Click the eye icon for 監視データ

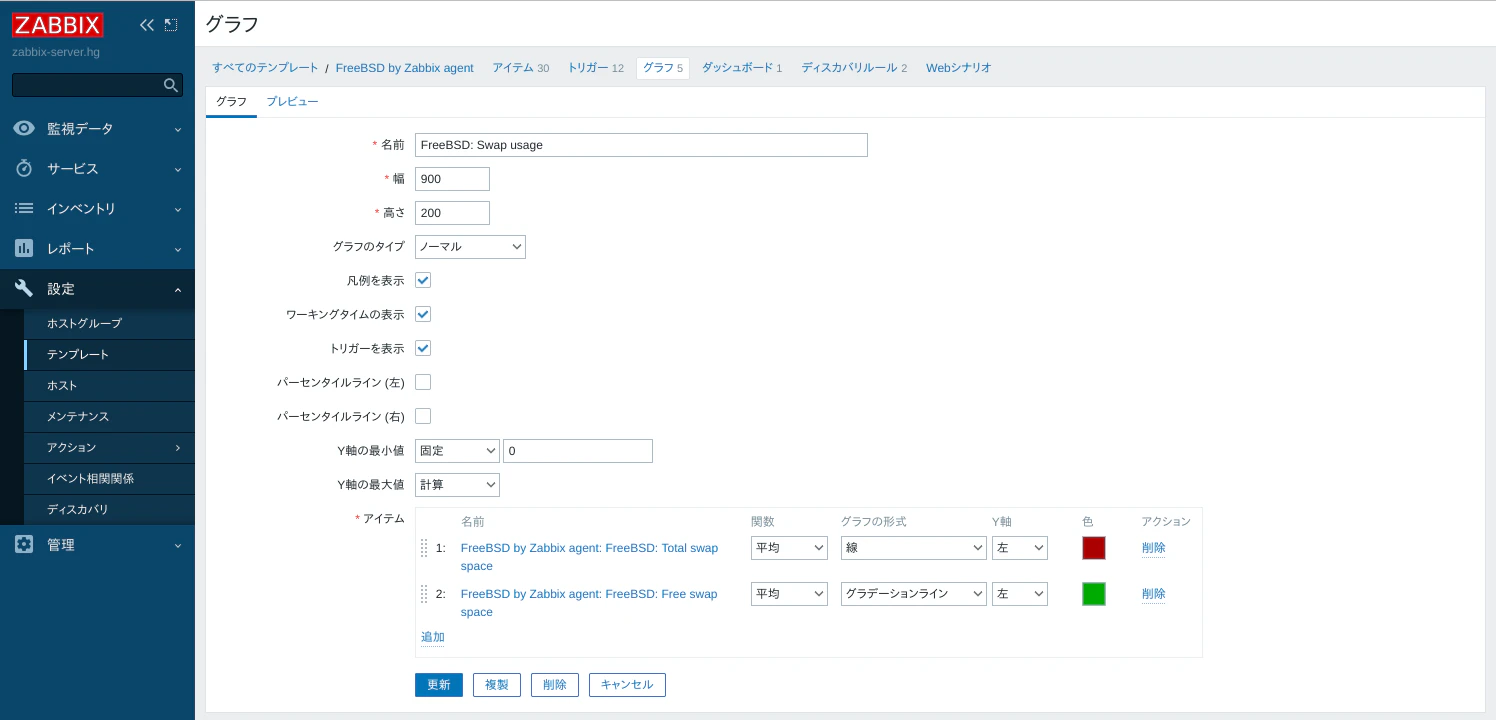[x=24, y=129]
